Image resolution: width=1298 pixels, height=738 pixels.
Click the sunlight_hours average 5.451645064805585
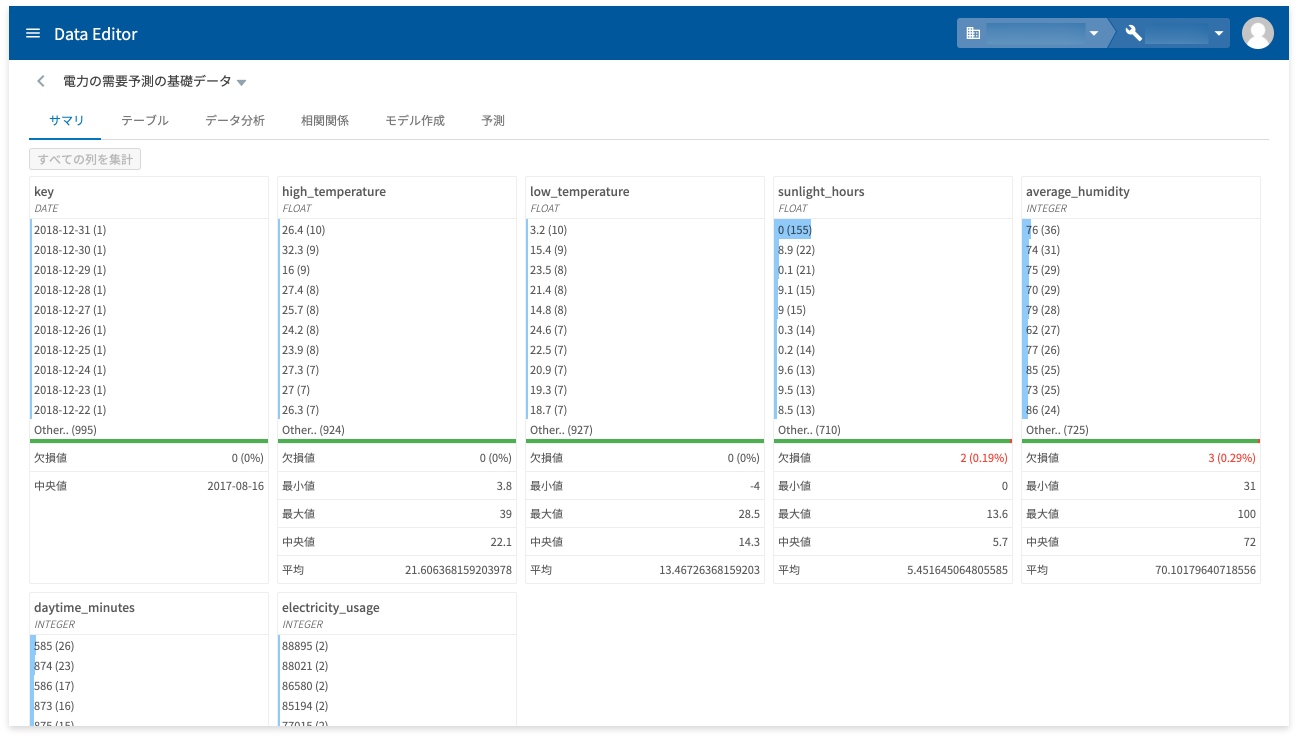[958, 570]
